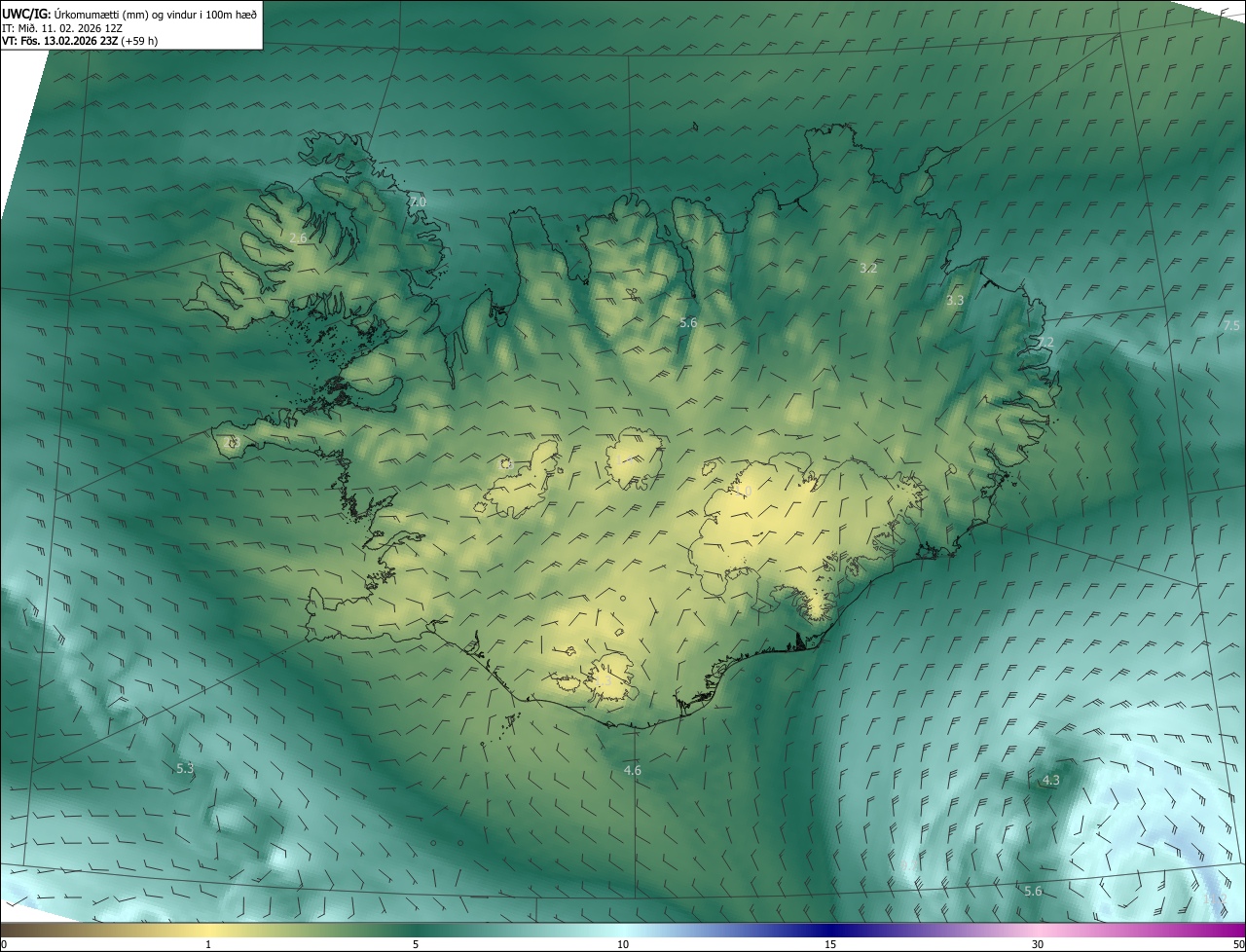Click the initial time 'IT: Mið. 11. 02. 2026 12Z'
This screenshot has height=952, width=1246.
pos(62,27)
